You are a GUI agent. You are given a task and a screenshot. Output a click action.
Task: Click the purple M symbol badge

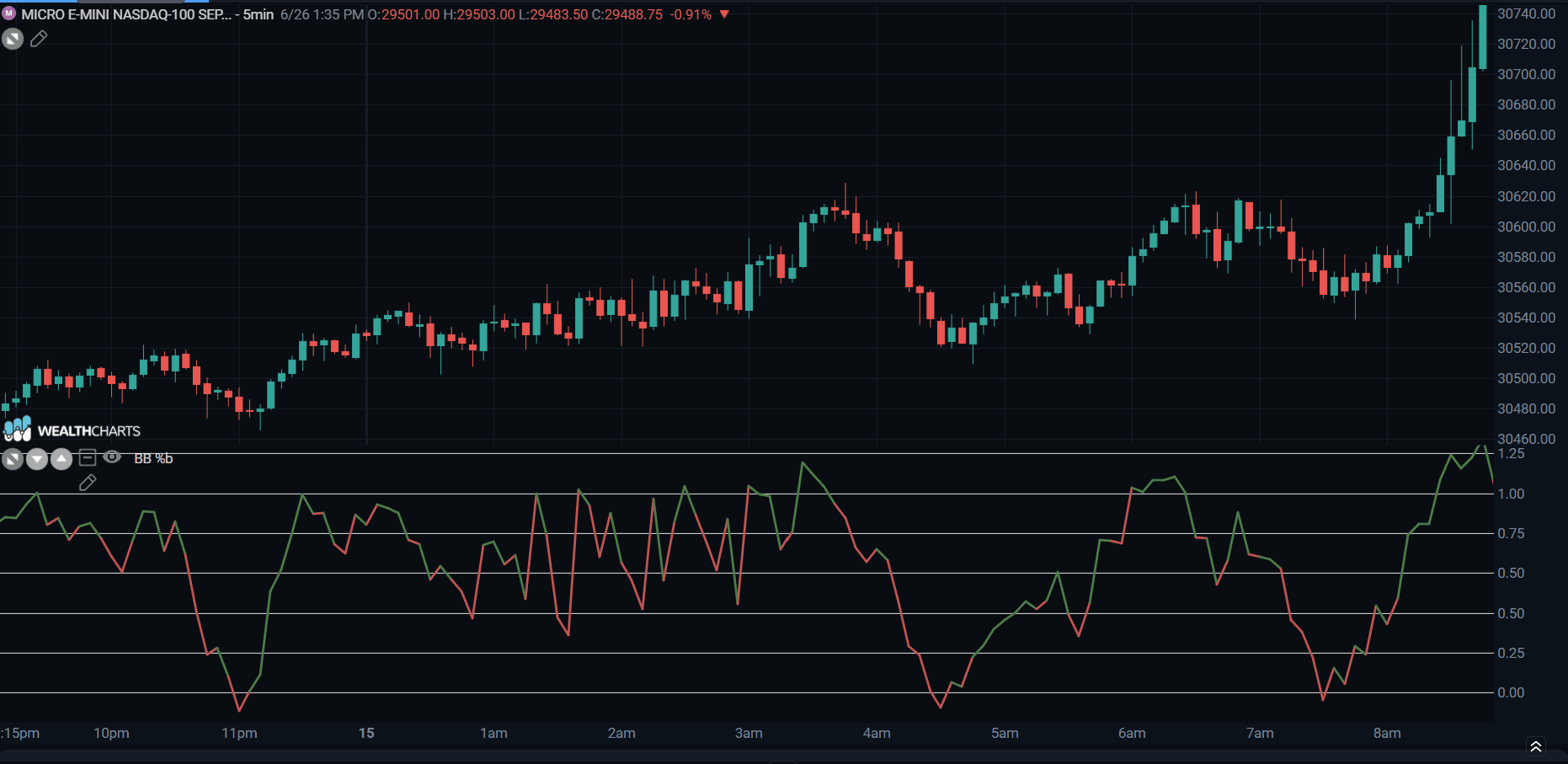coord(9,13)
